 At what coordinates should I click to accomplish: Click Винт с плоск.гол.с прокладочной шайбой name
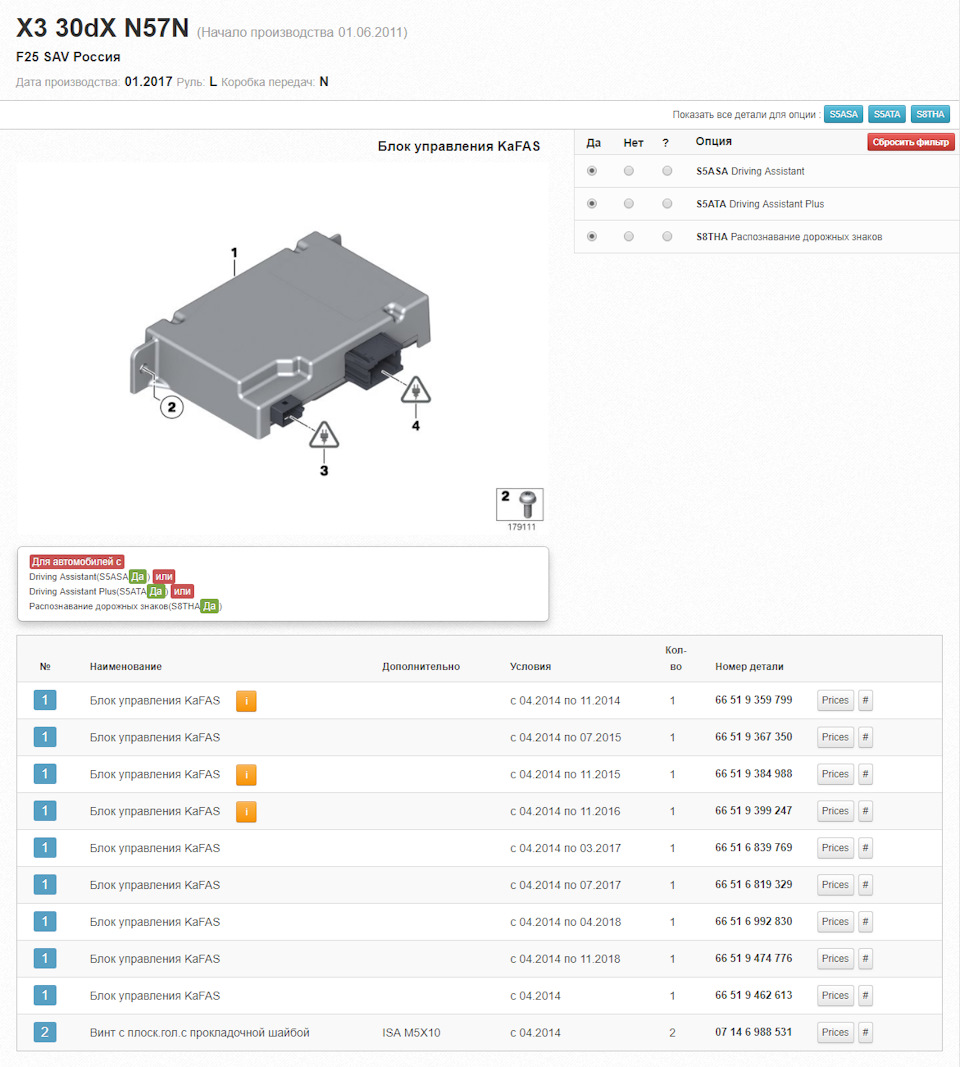tap(199, 1033)
